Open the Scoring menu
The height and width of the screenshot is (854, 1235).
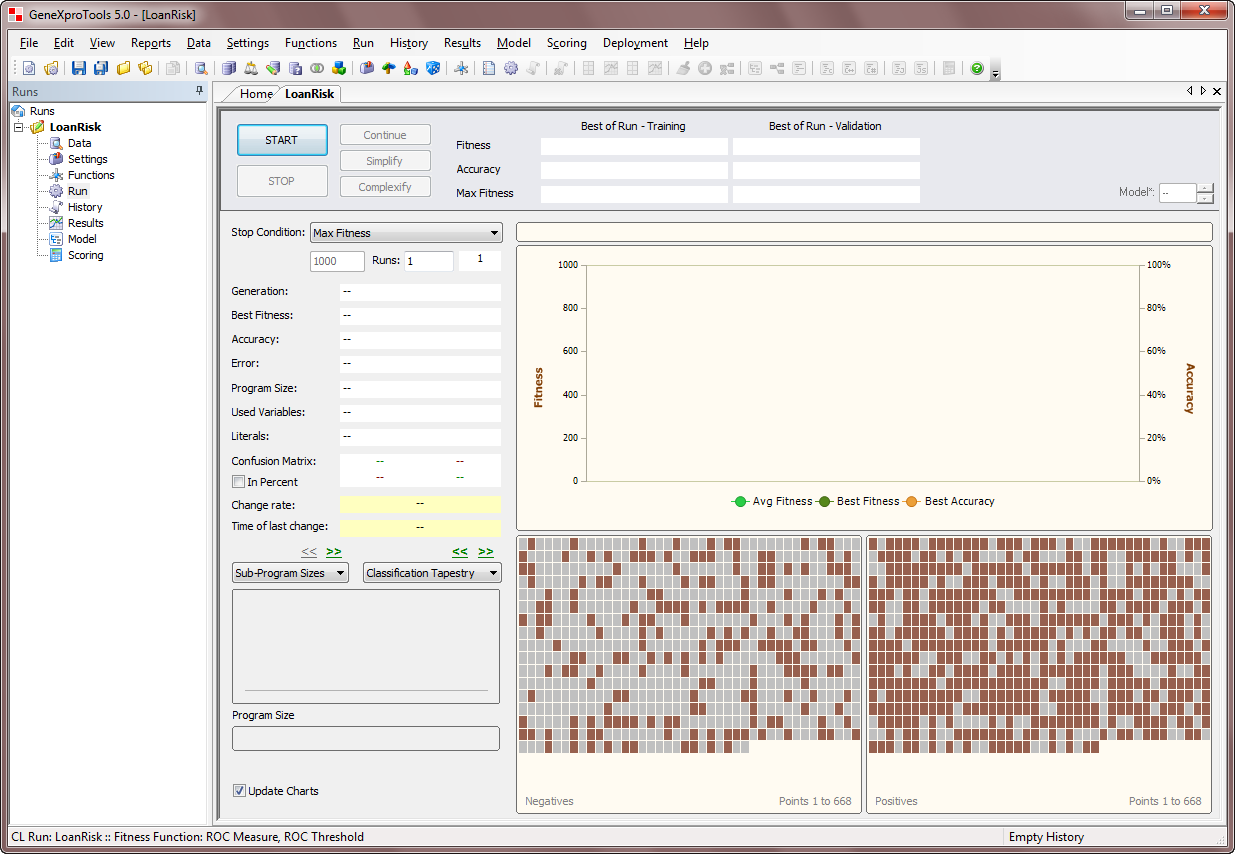pyautogui.click(x=566, y=43)
